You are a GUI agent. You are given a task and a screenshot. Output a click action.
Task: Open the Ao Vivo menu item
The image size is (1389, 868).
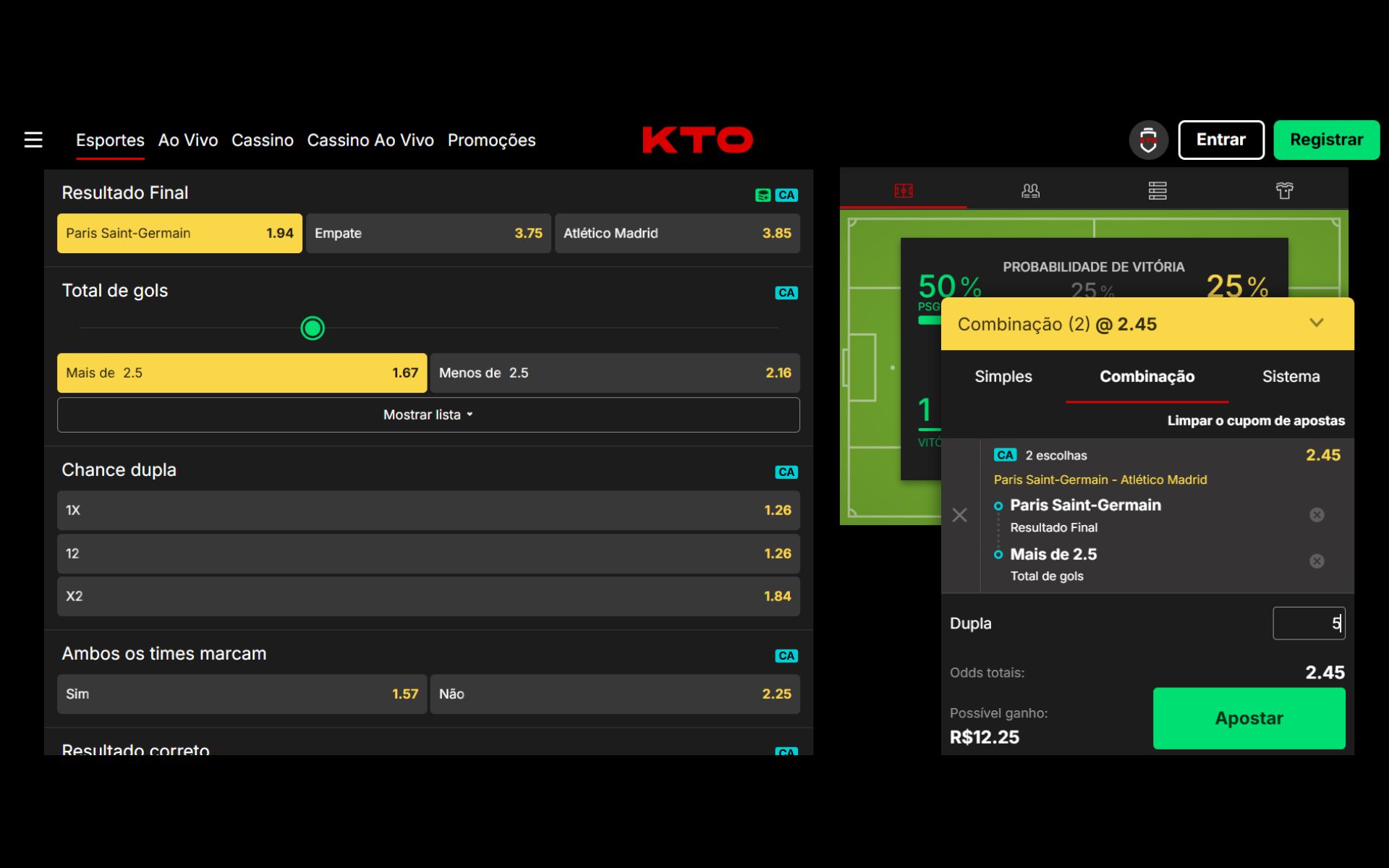click(x=188, y=140)
